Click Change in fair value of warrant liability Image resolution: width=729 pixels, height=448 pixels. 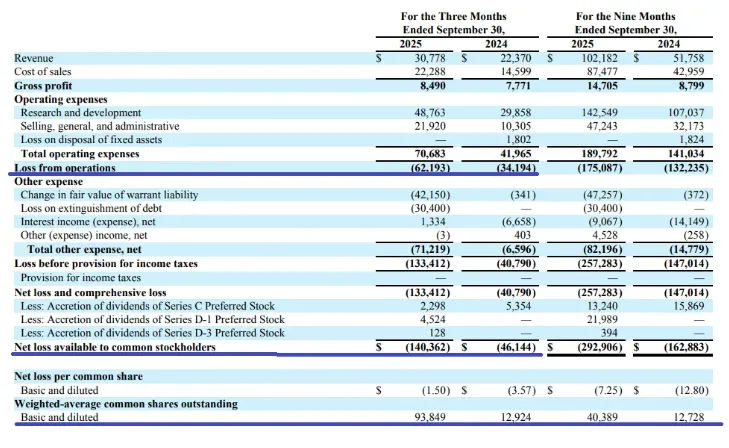pos(109,195)
